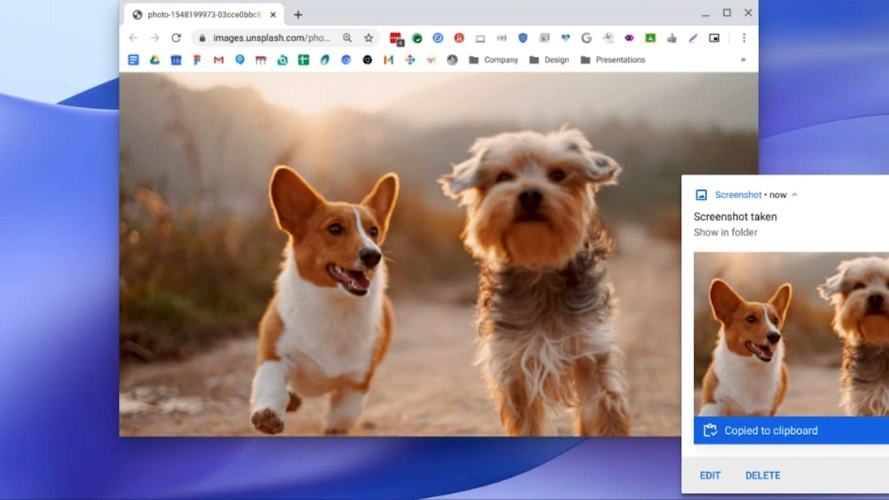Go back with the browser back arrow
This screenshot has width=889, height=500.
point(133,38)
